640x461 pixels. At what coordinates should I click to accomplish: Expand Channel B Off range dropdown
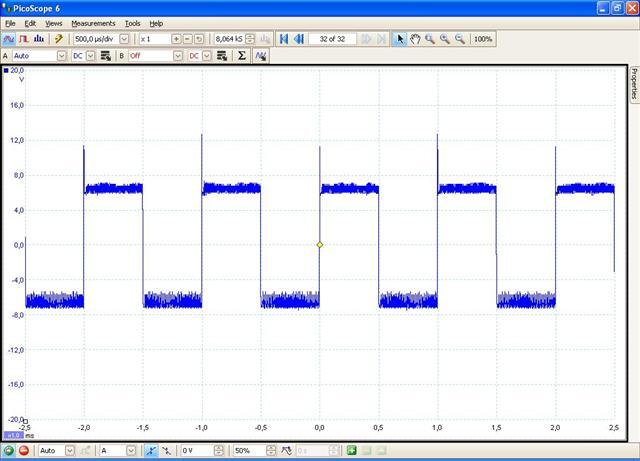coord(178,56)
